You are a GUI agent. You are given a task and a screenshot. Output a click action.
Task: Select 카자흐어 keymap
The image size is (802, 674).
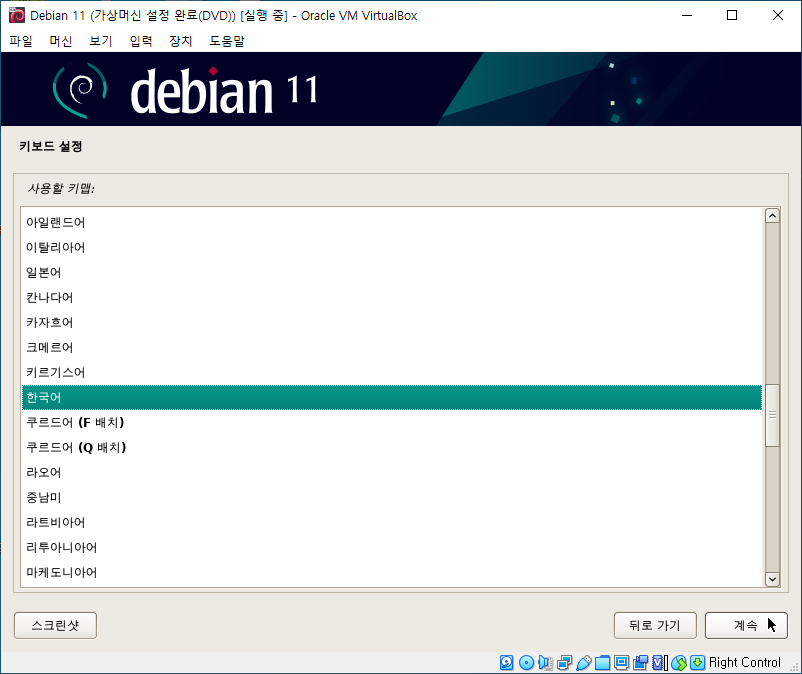click(392, 323)
